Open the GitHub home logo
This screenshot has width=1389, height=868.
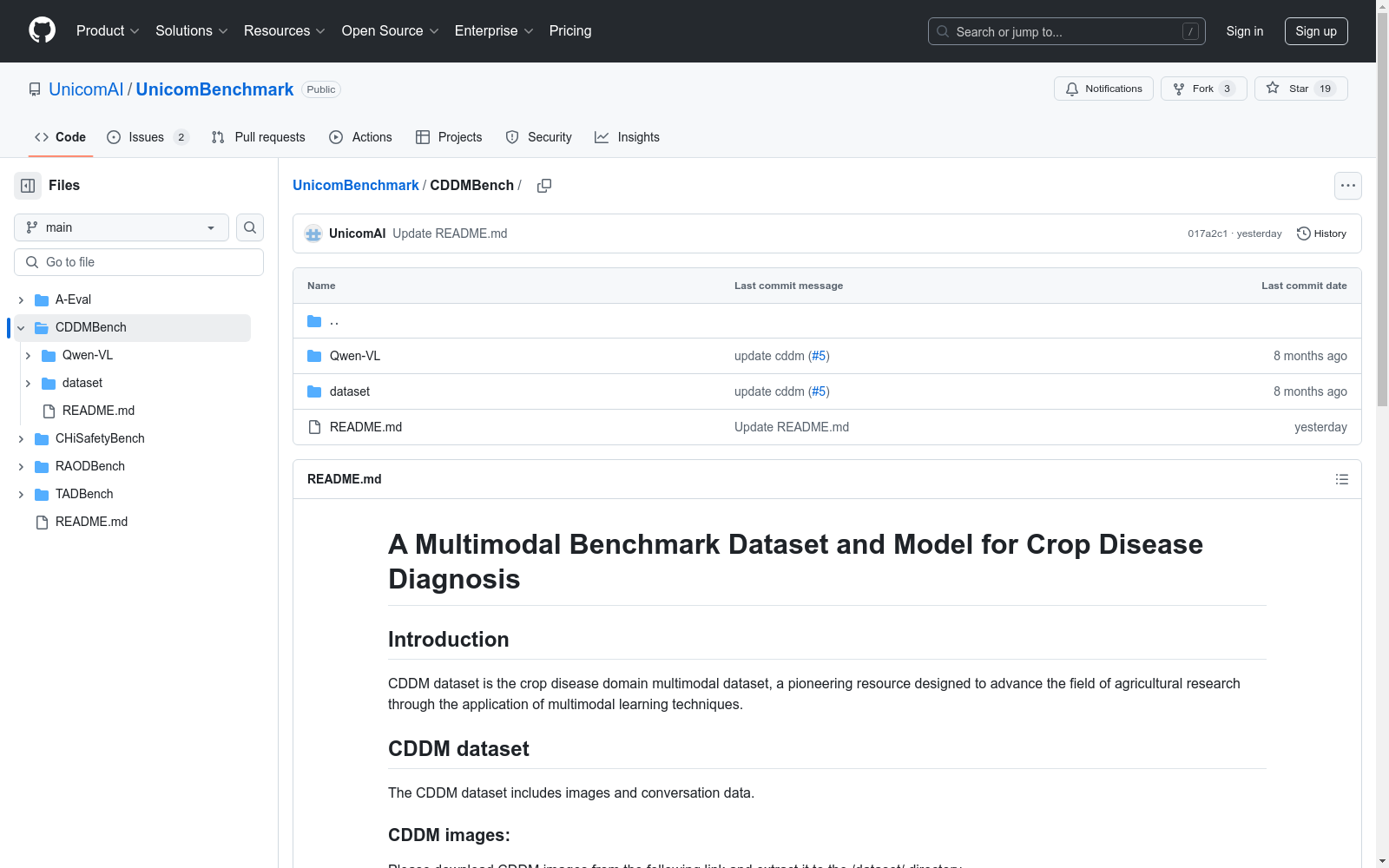(x=42, y=30)
